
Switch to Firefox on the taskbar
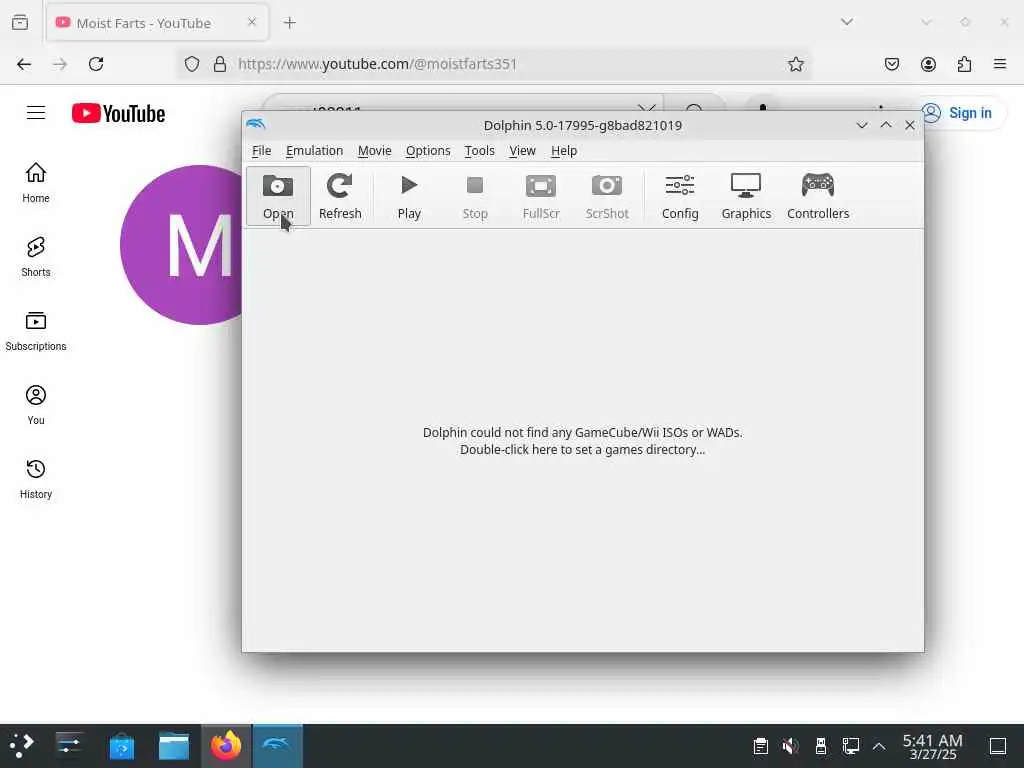[226, 746]
